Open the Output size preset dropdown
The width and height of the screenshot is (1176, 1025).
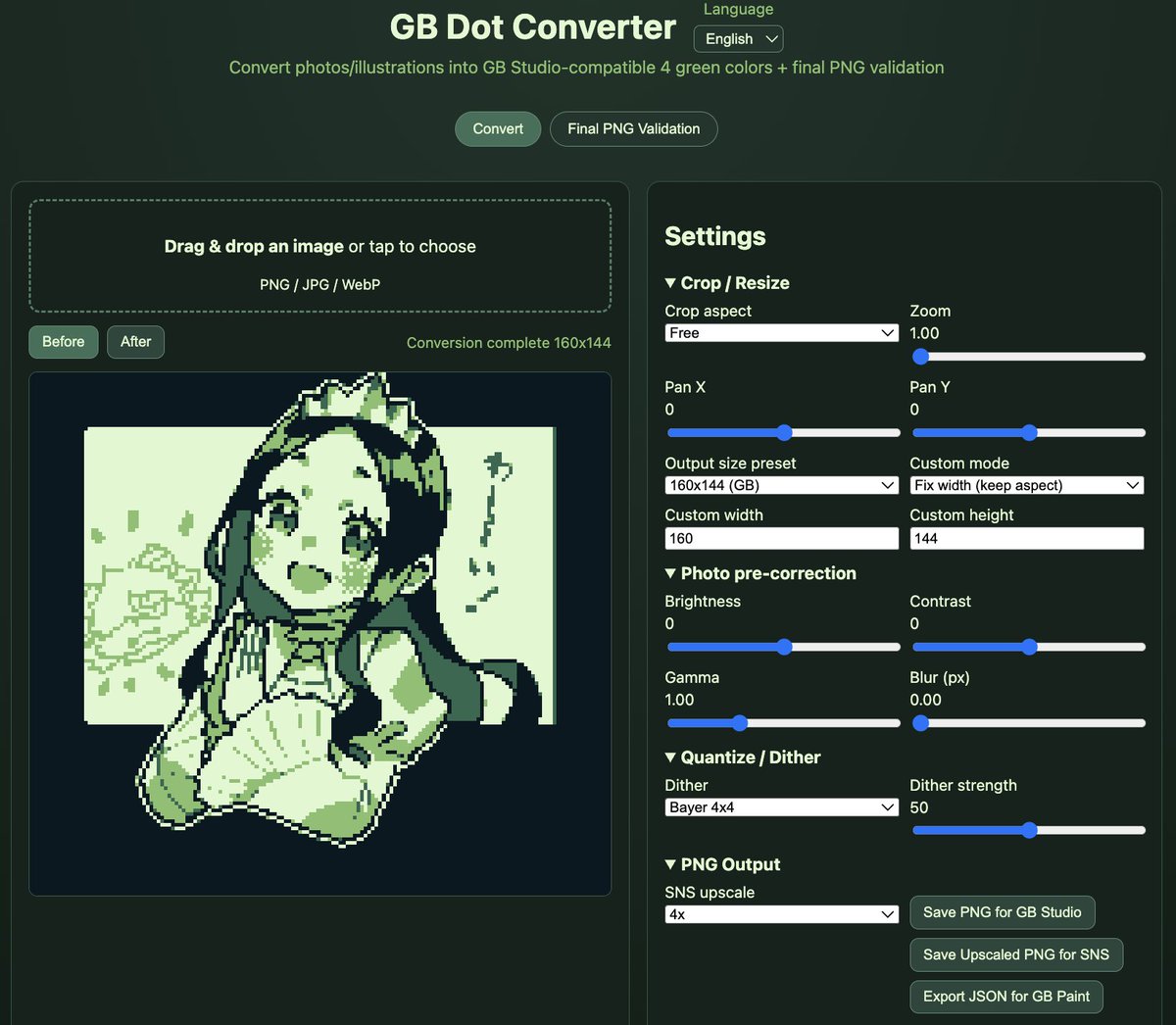(x=782, y=485)
